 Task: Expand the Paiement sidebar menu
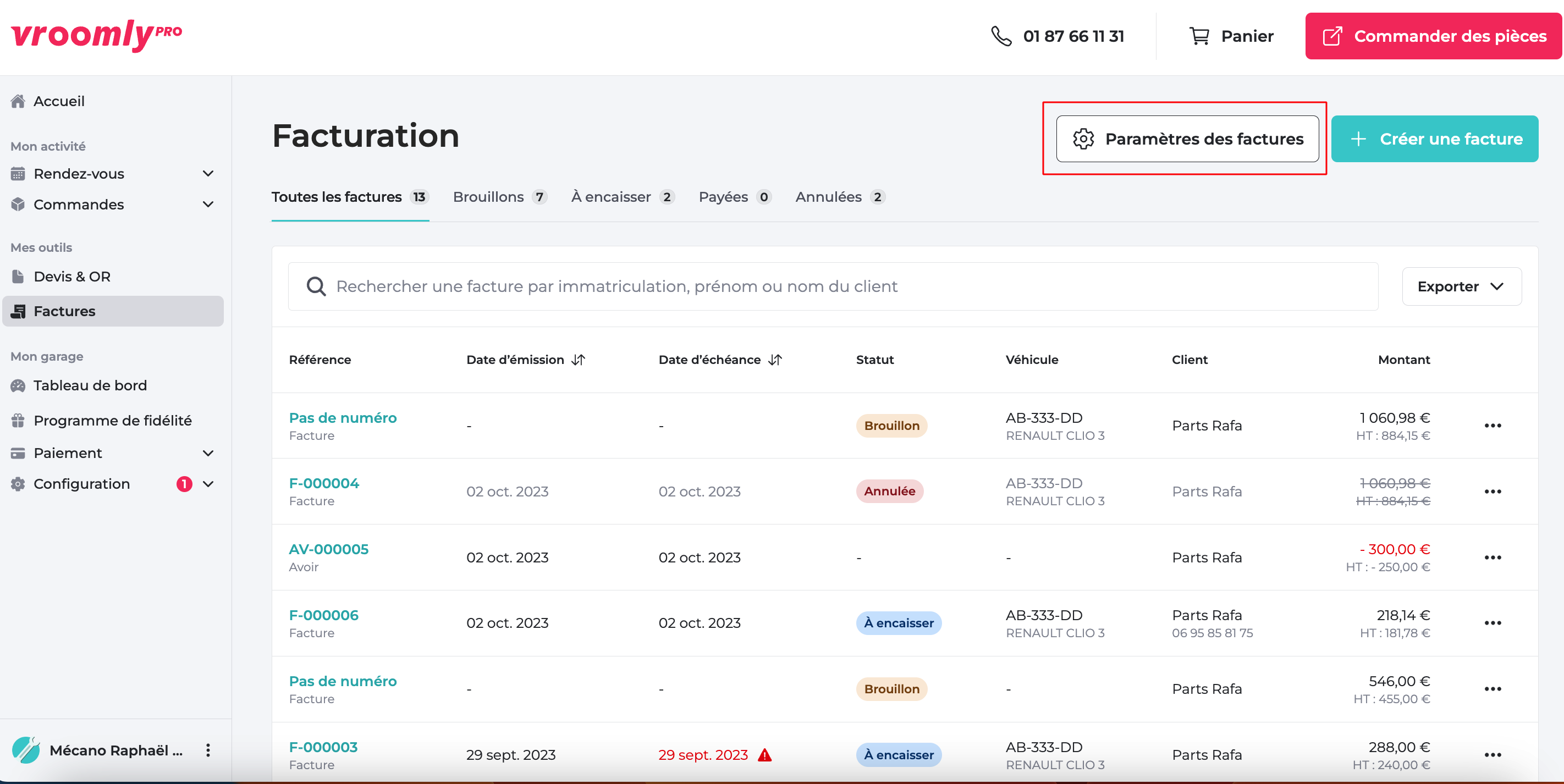(x=208, y=453)
